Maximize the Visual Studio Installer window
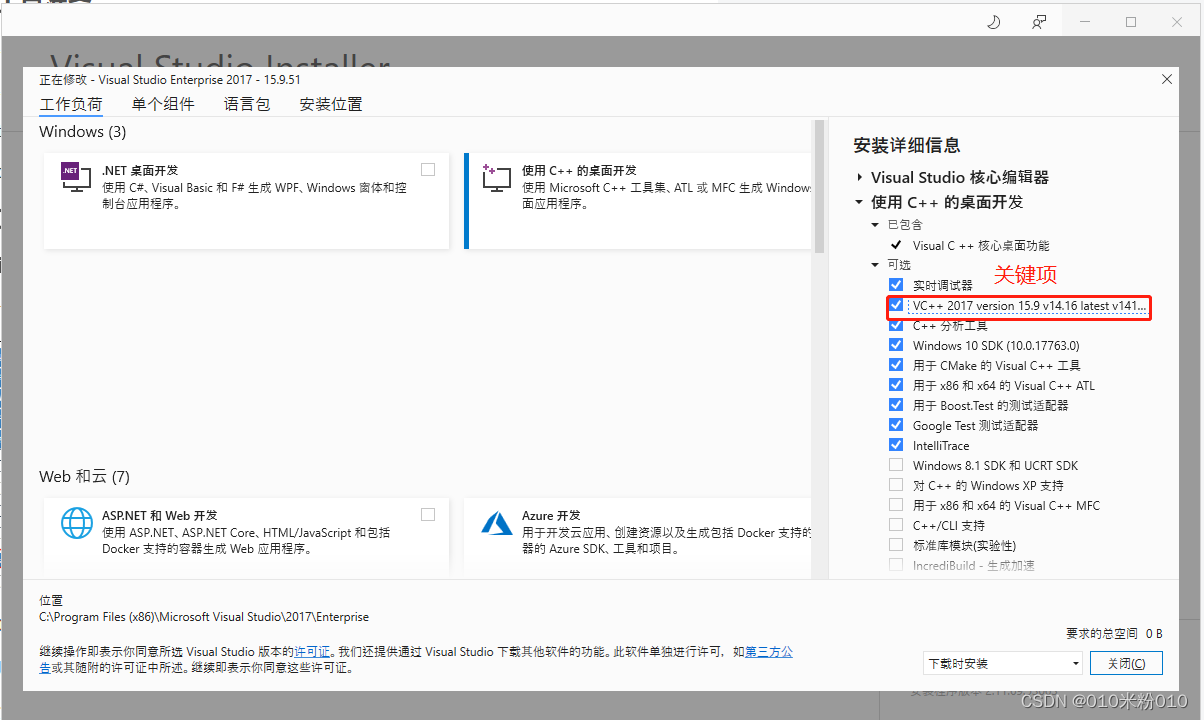 pyautogui.click(x=1131, y=22)
